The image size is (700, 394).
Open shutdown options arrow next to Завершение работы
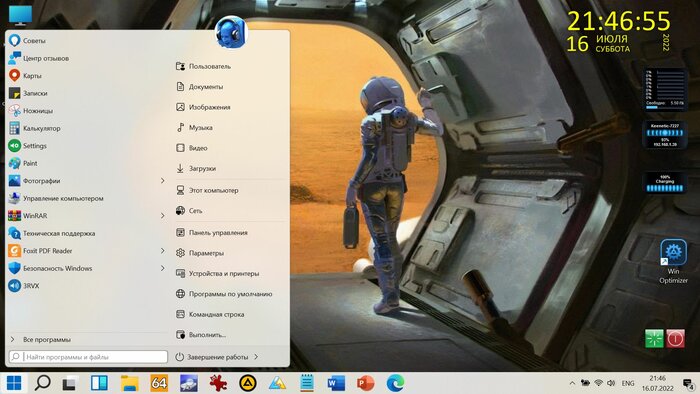256,357
